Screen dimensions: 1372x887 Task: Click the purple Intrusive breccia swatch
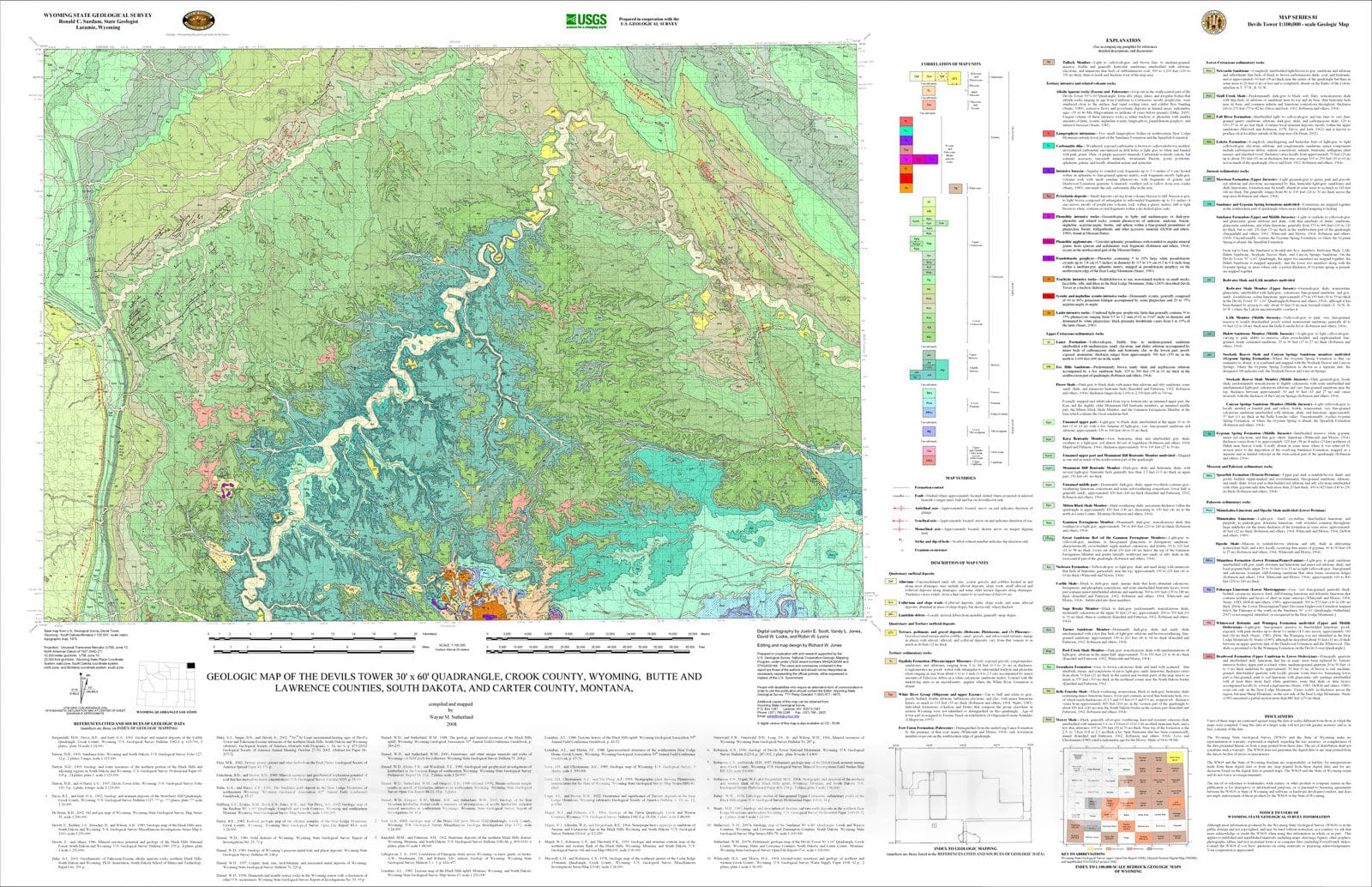1049,172
